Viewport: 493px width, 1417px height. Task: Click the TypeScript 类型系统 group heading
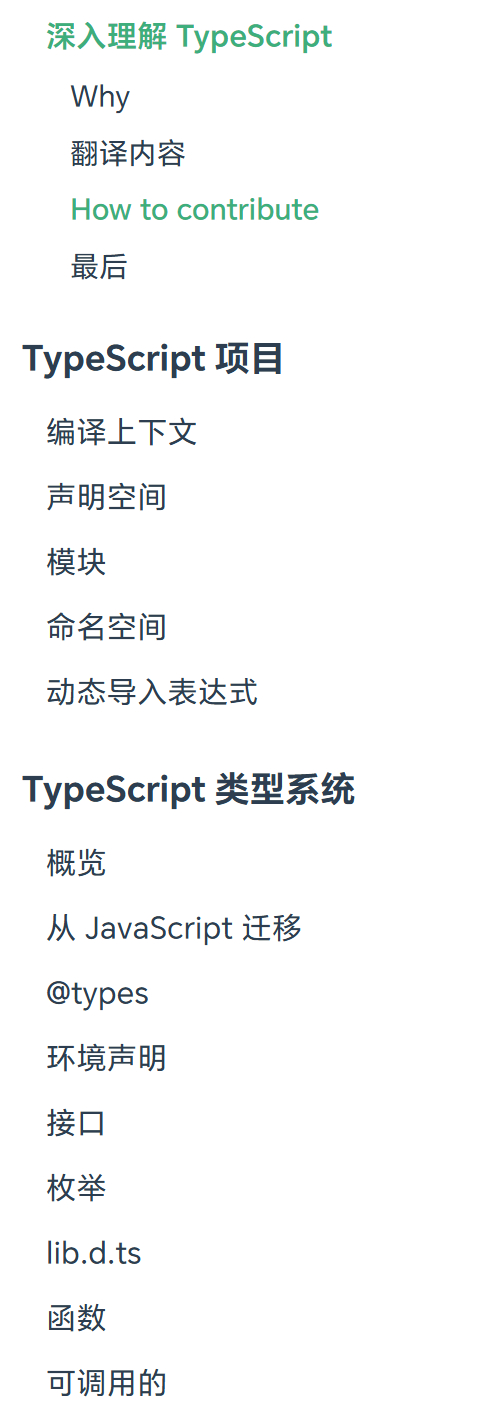(189, 790)
